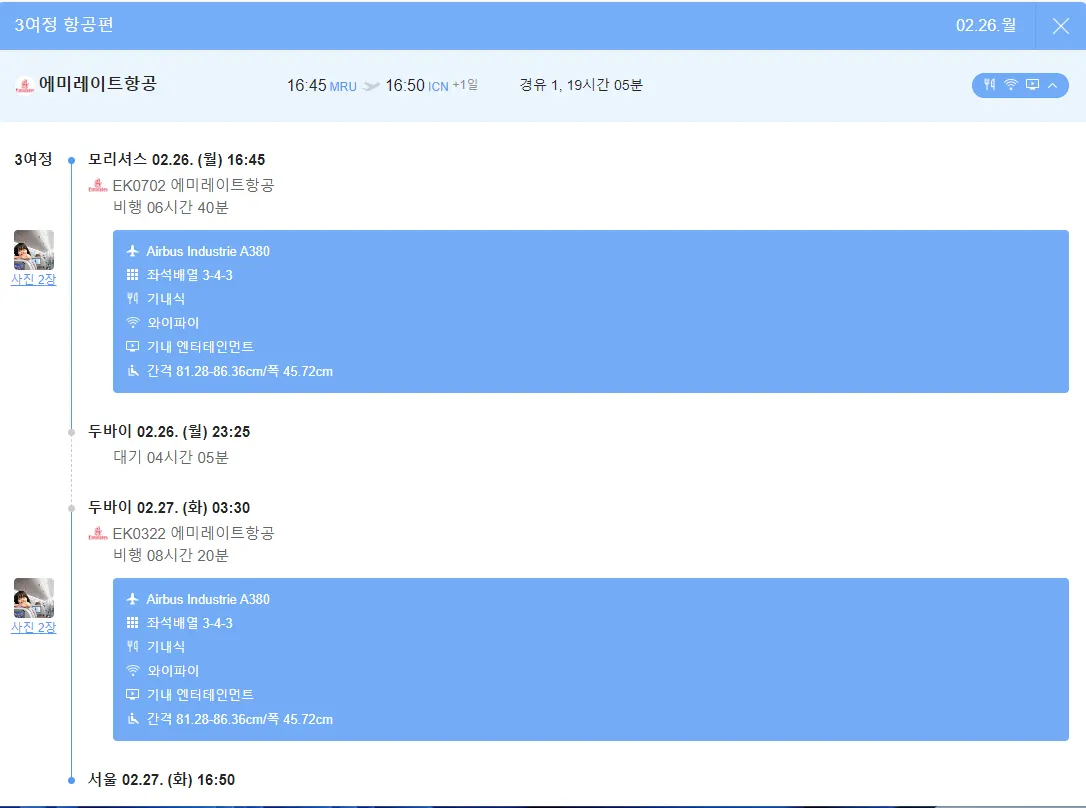Click the plane arrow between MRU and ICN

(371, 86)
